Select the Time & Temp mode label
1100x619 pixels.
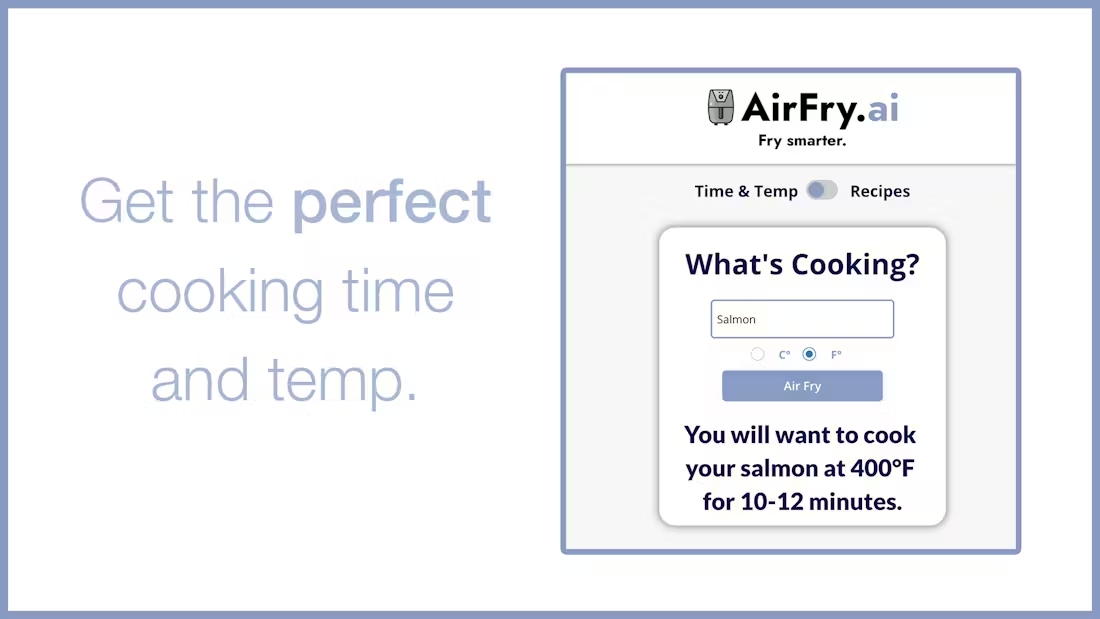[746, 191]
